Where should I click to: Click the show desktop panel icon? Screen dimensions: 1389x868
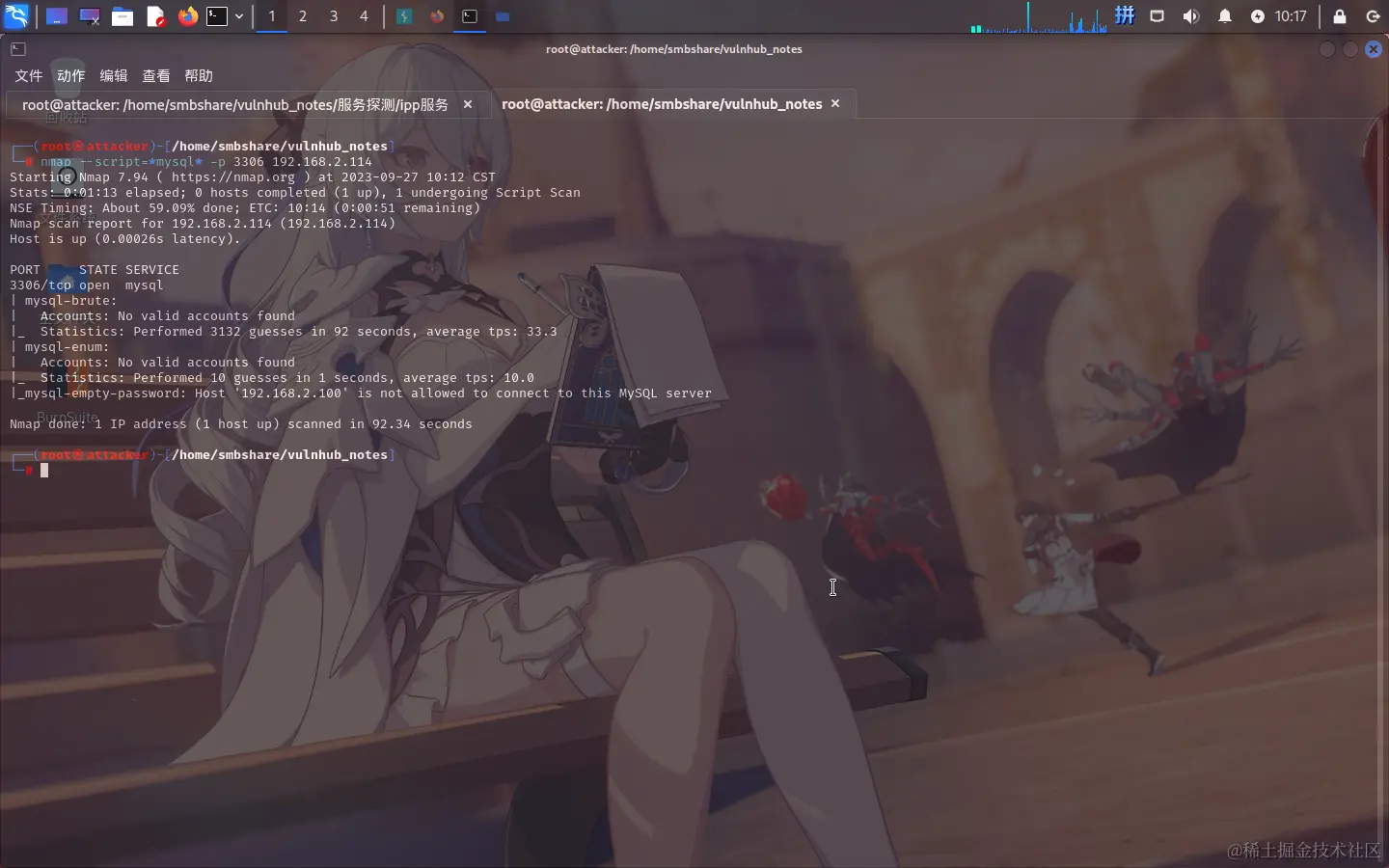pos(57,16)
